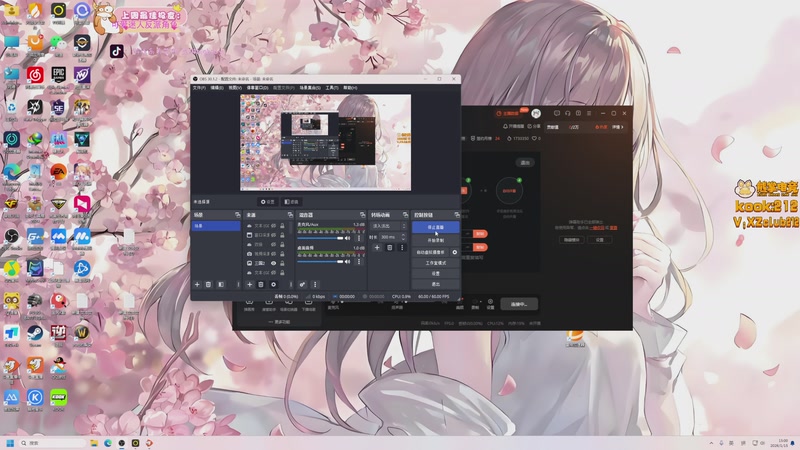Open OBS Scene Collection menu
This screenshot has height=450, width=800.
point(310,88)
